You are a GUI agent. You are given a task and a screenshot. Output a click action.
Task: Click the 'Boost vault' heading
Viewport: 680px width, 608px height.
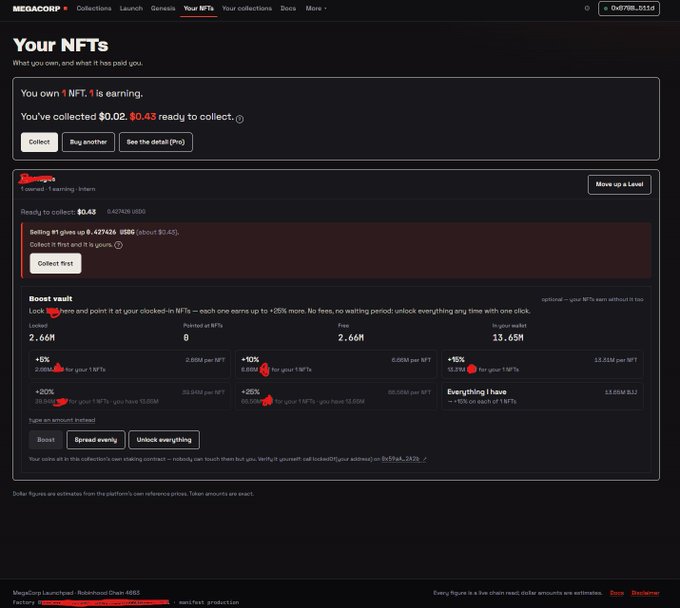point(51,298)
